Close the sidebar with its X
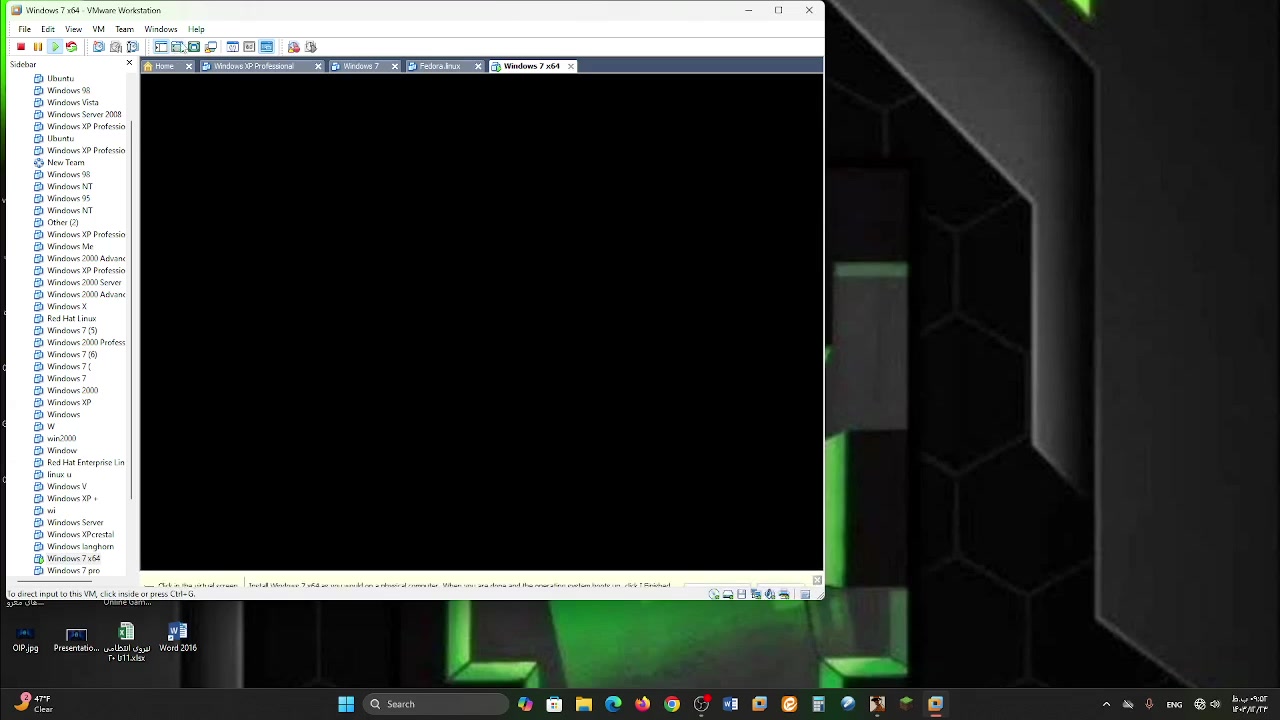 129,63
